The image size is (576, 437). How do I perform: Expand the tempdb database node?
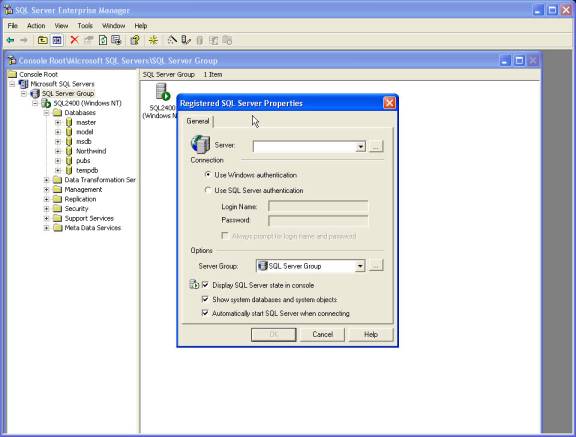[58, 170]
